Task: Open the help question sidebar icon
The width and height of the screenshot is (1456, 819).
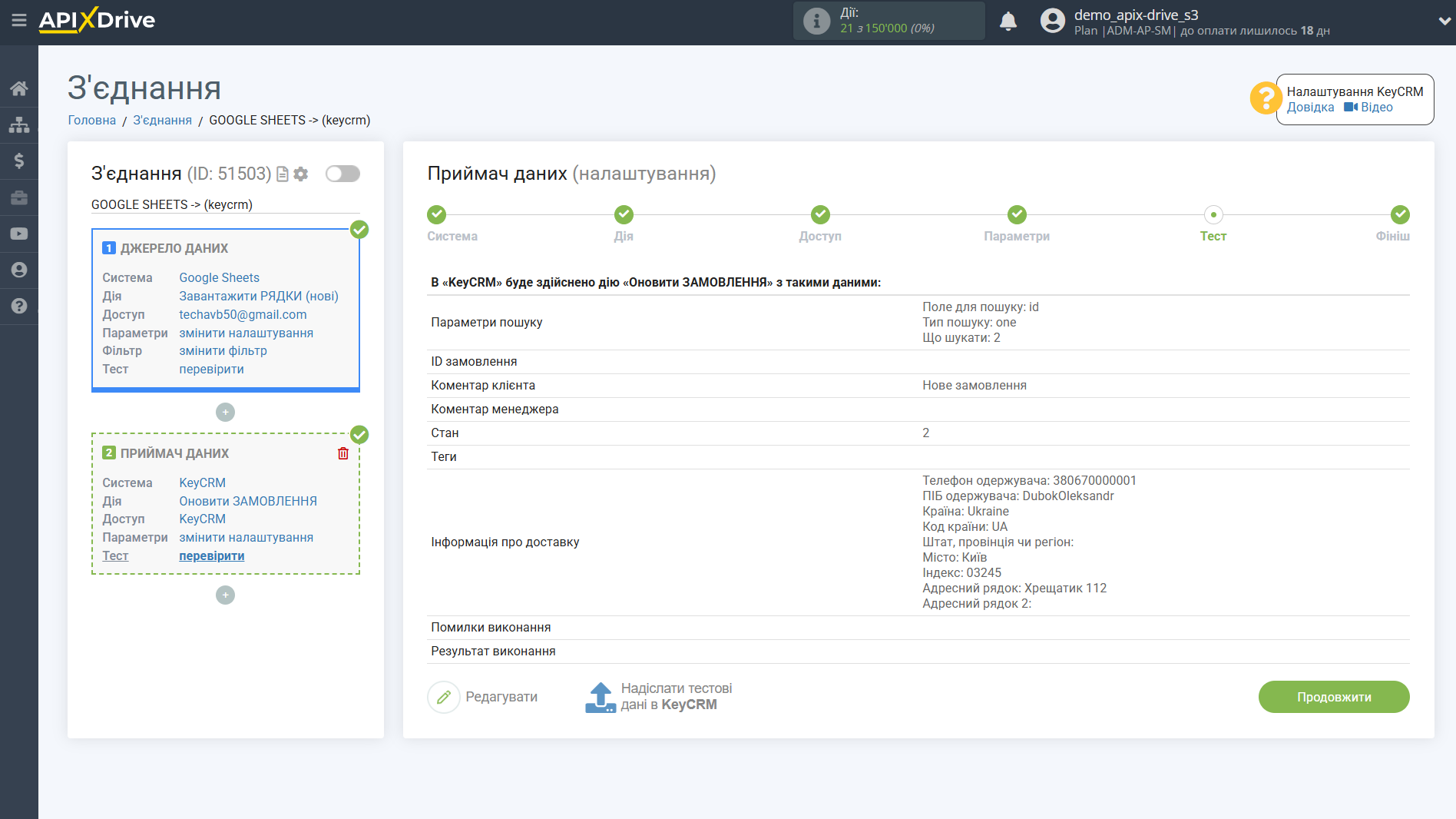Action: click(x=19, y=306)
